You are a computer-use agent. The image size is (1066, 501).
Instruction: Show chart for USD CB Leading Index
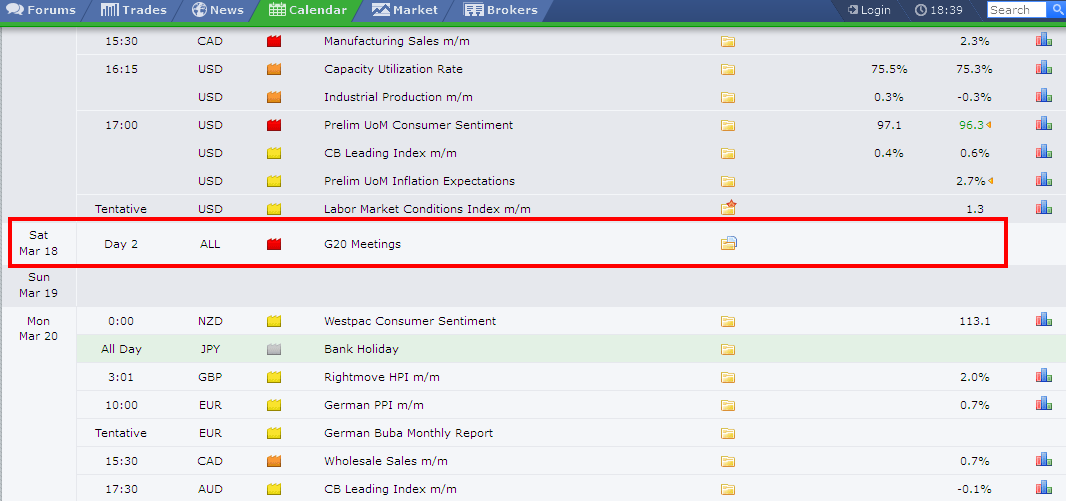[x=1044, y=152]
